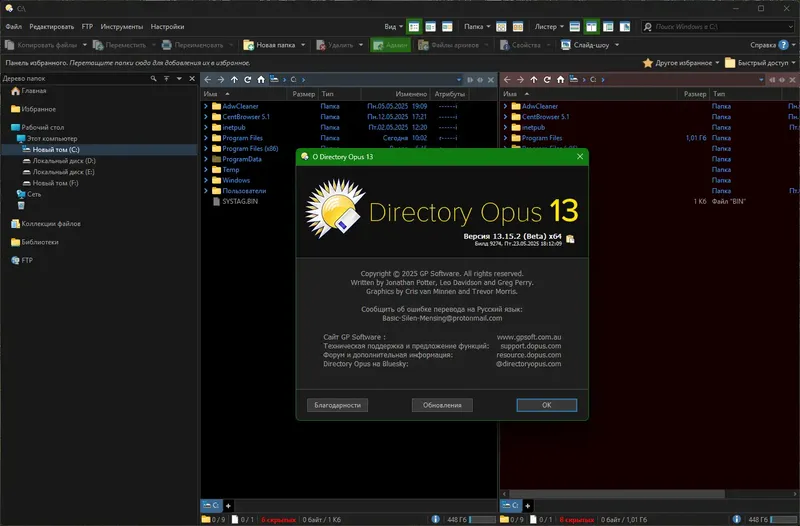Viewport: 800px width, 526px height.
Task: Click copy version info icon in About dialog
Action: [570, 239]
